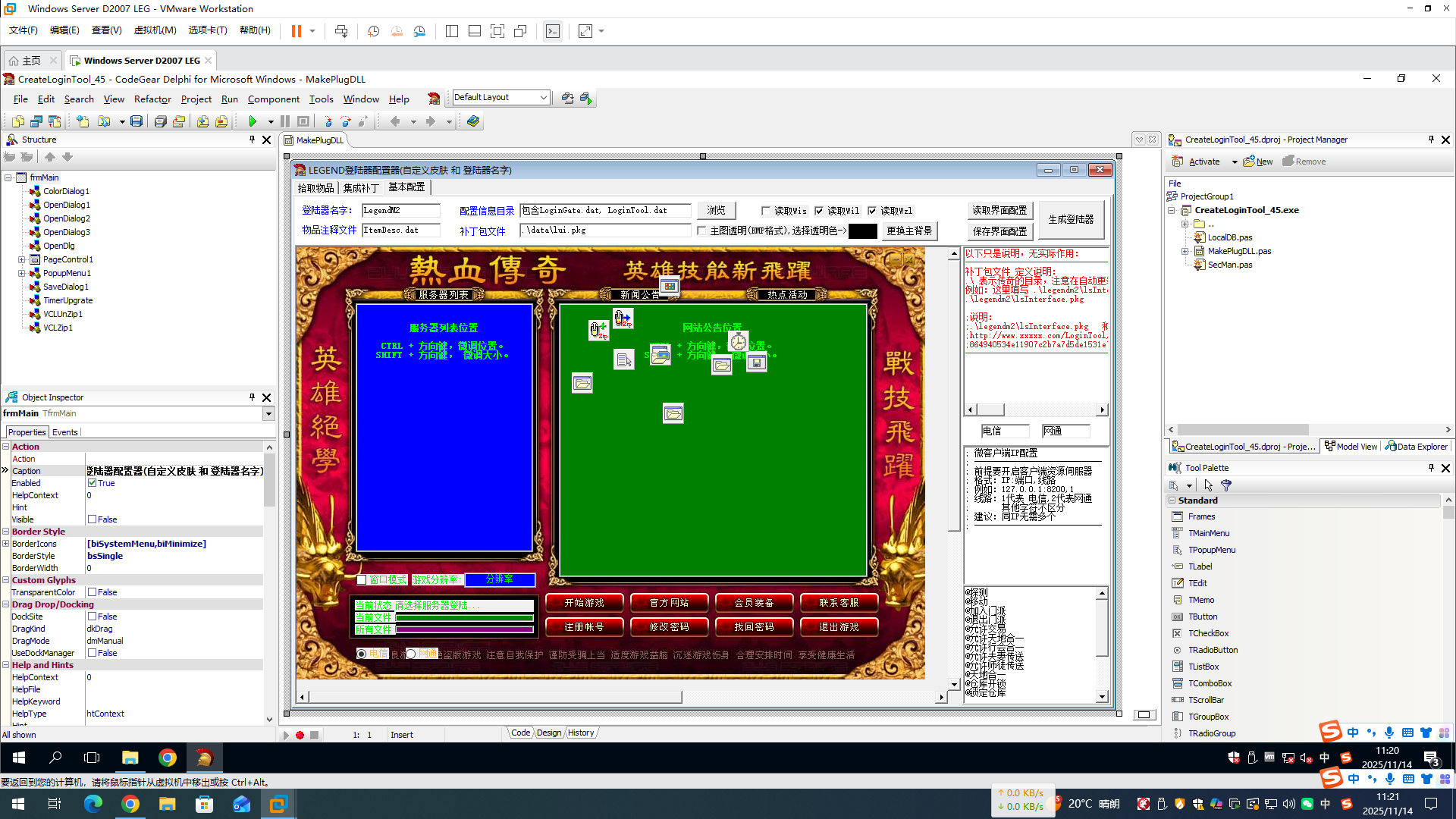The width and height of the screenshot is (1456, 819).
Task: Open the Default Layout dropdown
Action: point(543,98)
